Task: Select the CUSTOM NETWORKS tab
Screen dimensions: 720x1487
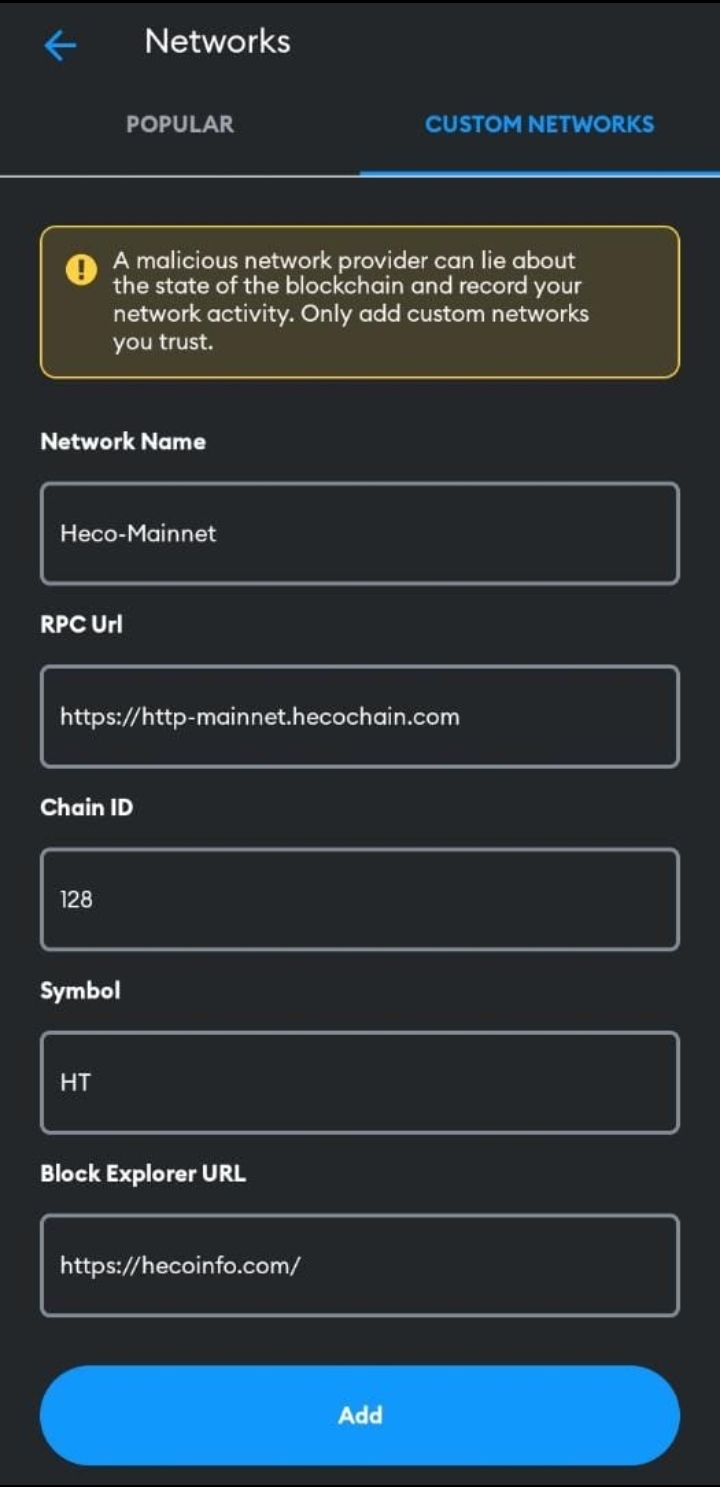Action: [x=541, y=124]
